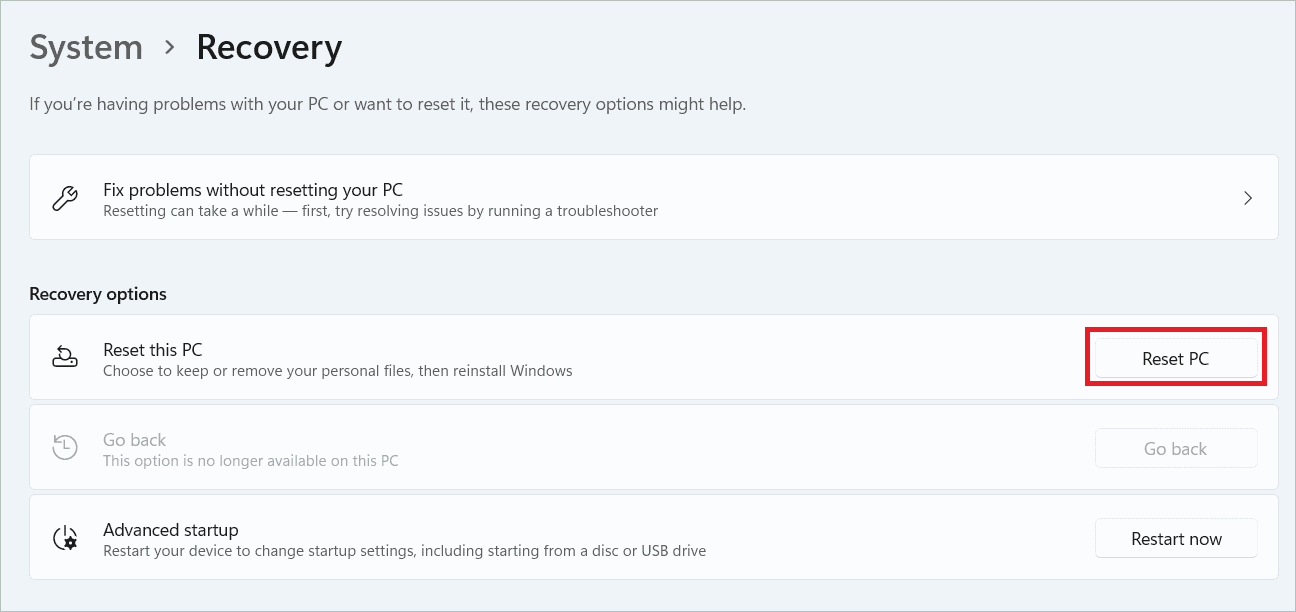Navigate to System via the breadcrumb
This screenshot has width=1296, height=612.
[x=86, y=47]
